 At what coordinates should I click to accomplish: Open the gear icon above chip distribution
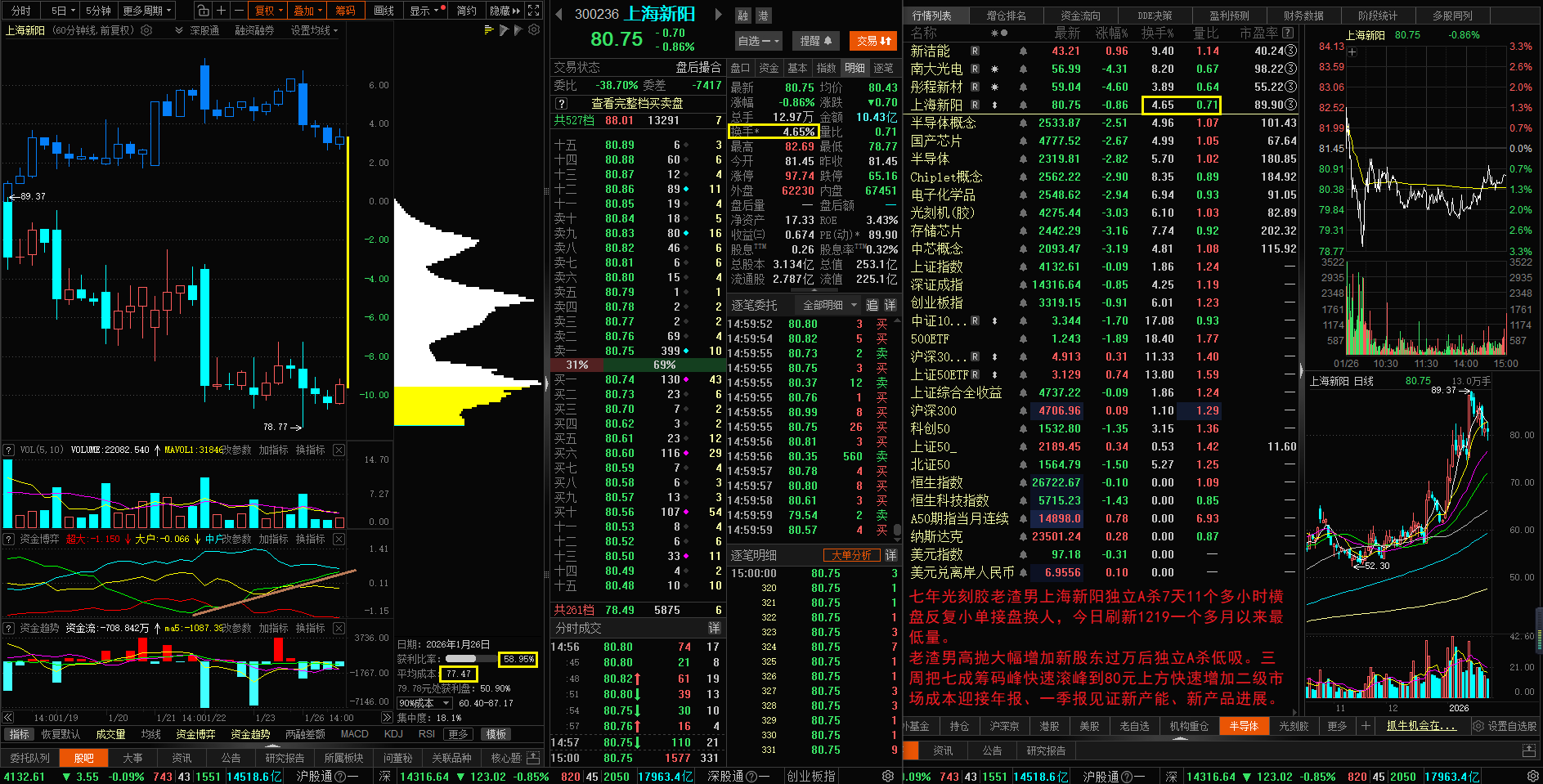(534, 30)
